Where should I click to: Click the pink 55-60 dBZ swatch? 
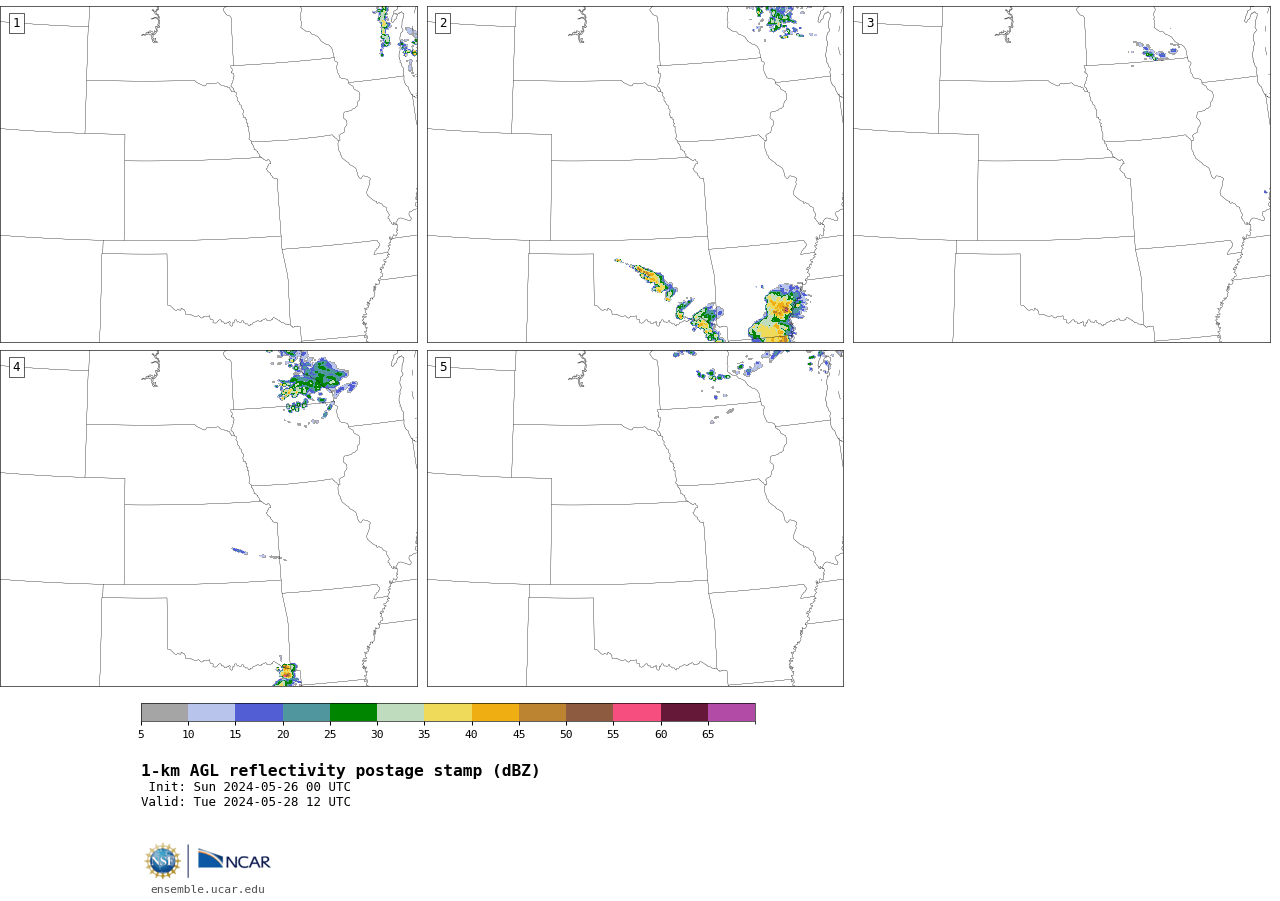637,713
